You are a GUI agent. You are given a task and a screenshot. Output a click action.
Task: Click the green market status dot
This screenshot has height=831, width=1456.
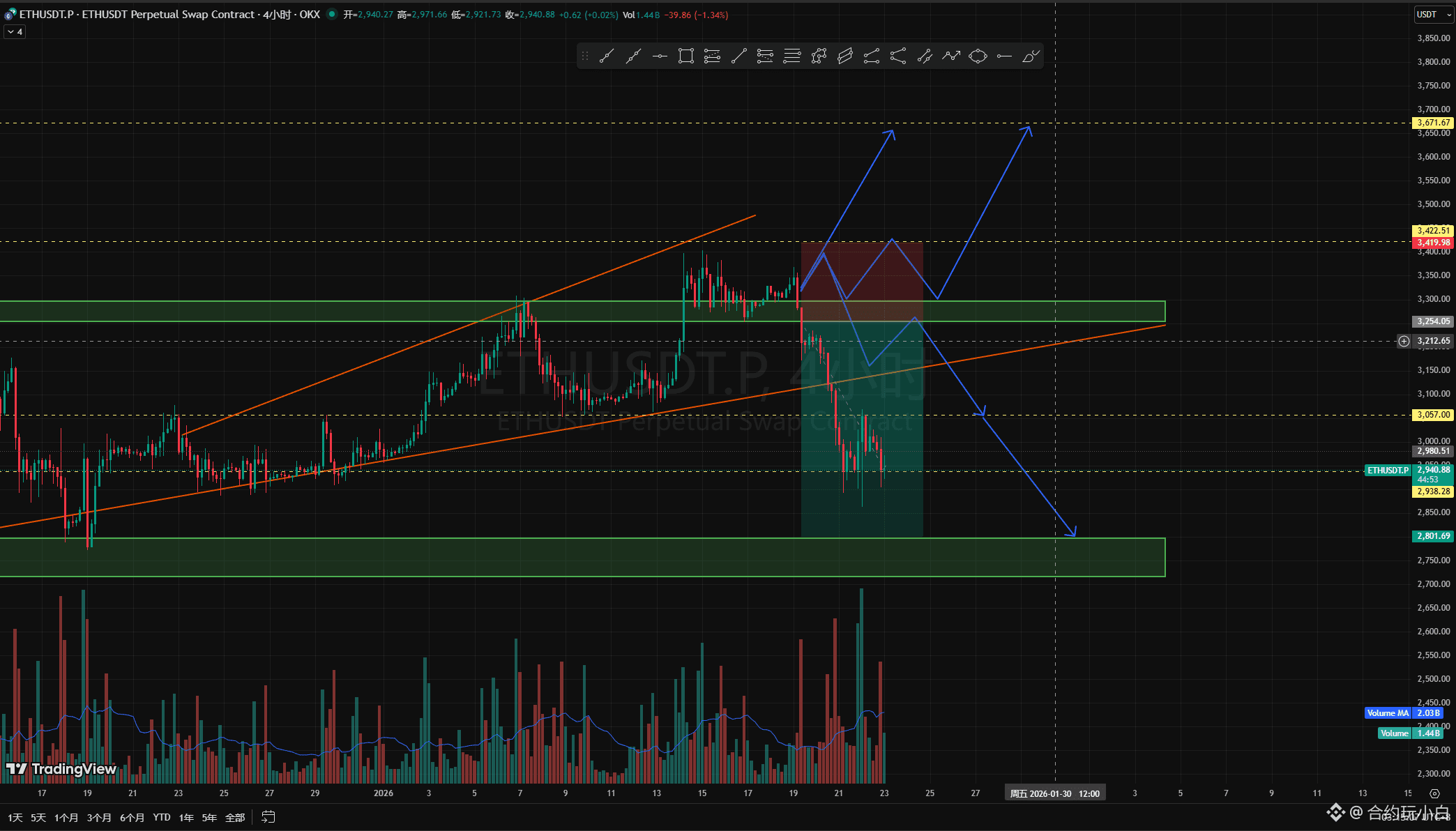(x=332, y=14)
